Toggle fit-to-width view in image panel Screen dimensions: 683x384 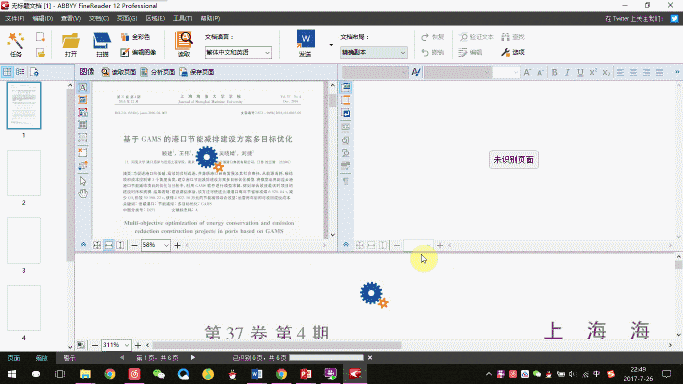tap(109, 245)
